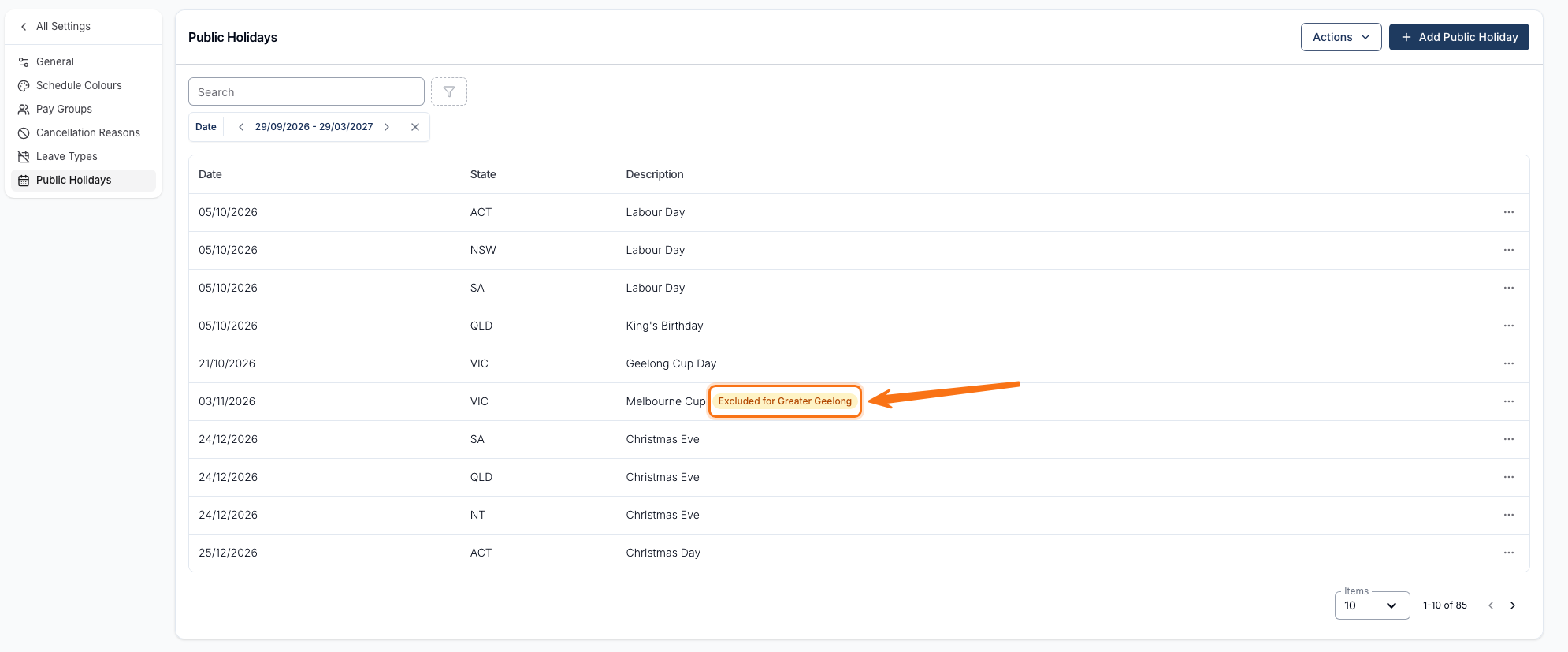Open Cancellation Reasons settings
Viewport: 1568px width, 652px height.
point(84,132)
